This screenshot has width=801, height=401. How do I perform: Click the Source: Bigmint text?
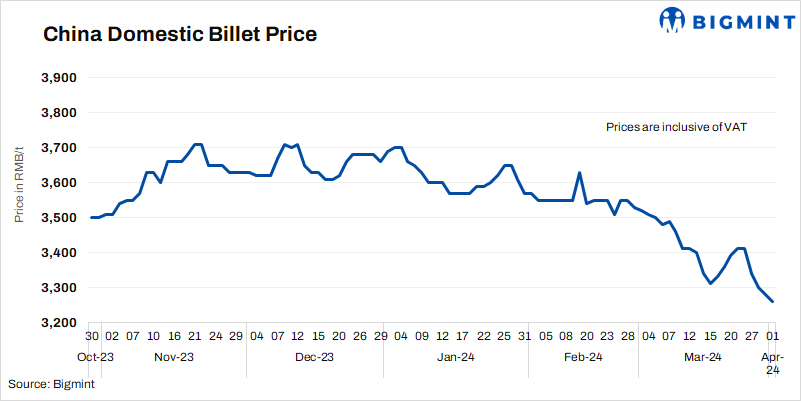[x=53, y=385]
